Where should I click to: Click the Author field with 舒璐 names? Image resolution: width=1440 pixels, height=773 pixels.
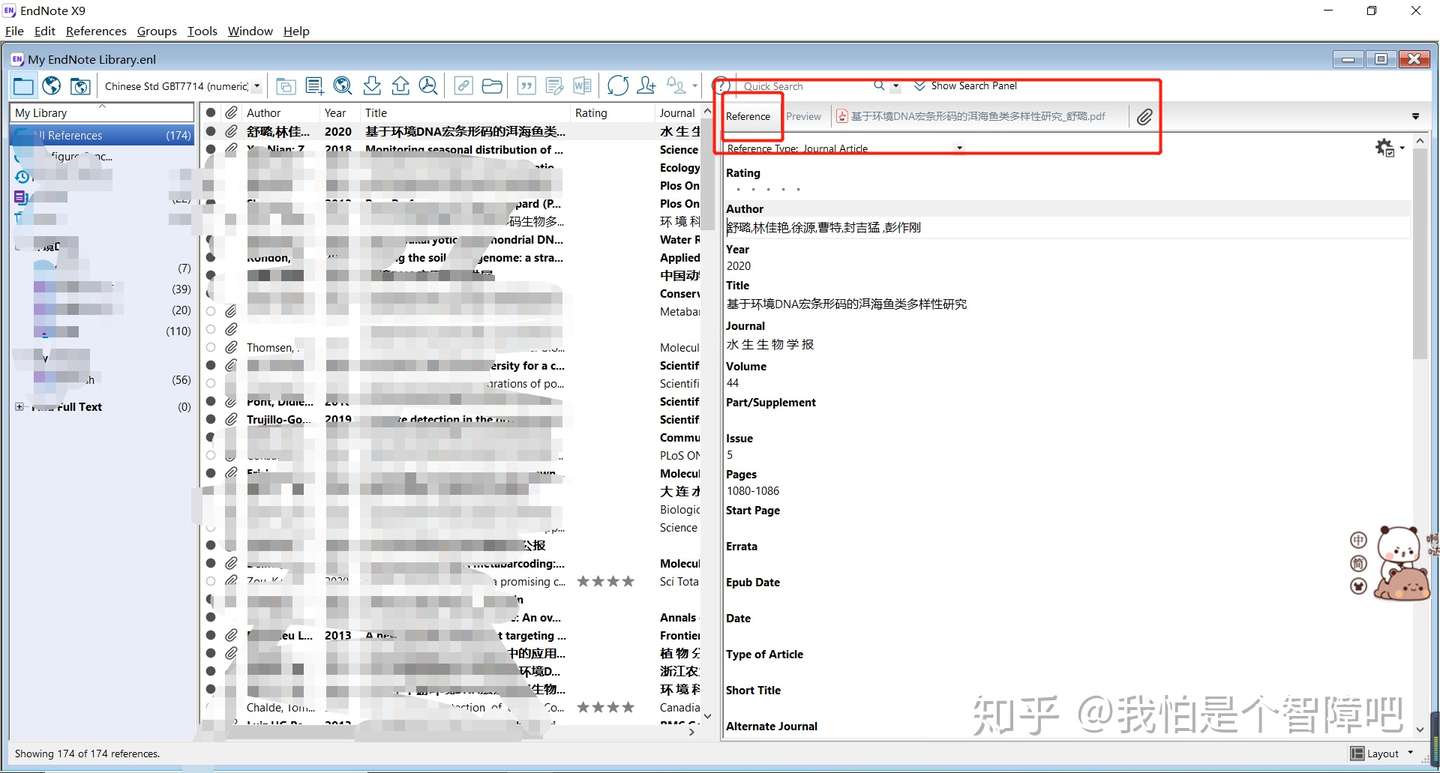click(x=1067, y=227)
